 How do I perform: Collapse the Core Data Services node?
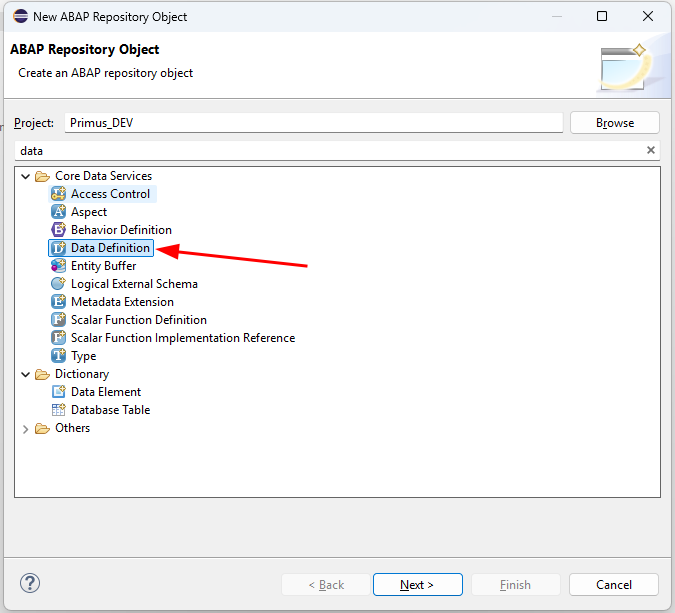coord(25,176)
